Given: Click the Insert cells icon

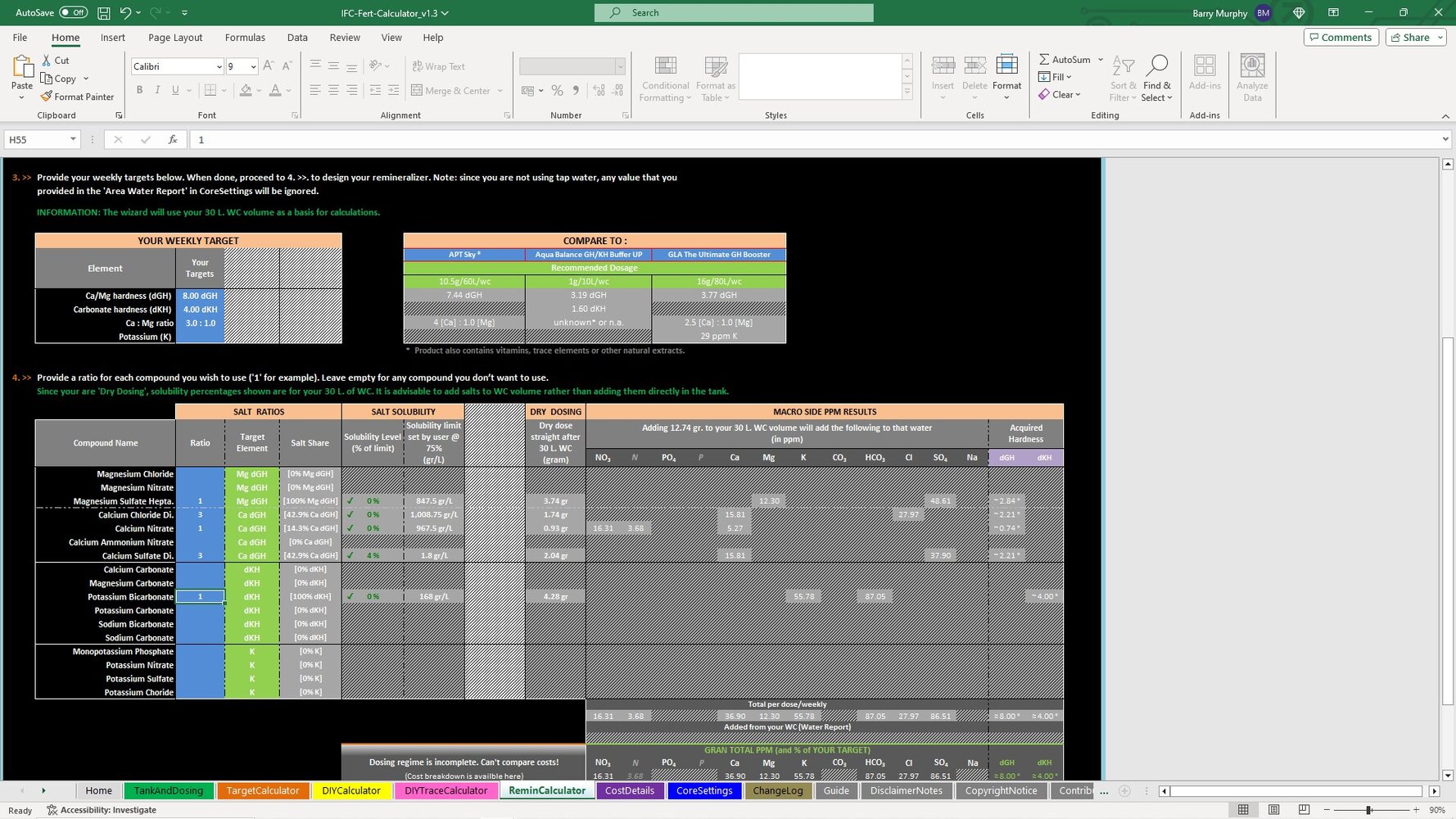Looking at the screenshot, I should (x=943, y=67).
